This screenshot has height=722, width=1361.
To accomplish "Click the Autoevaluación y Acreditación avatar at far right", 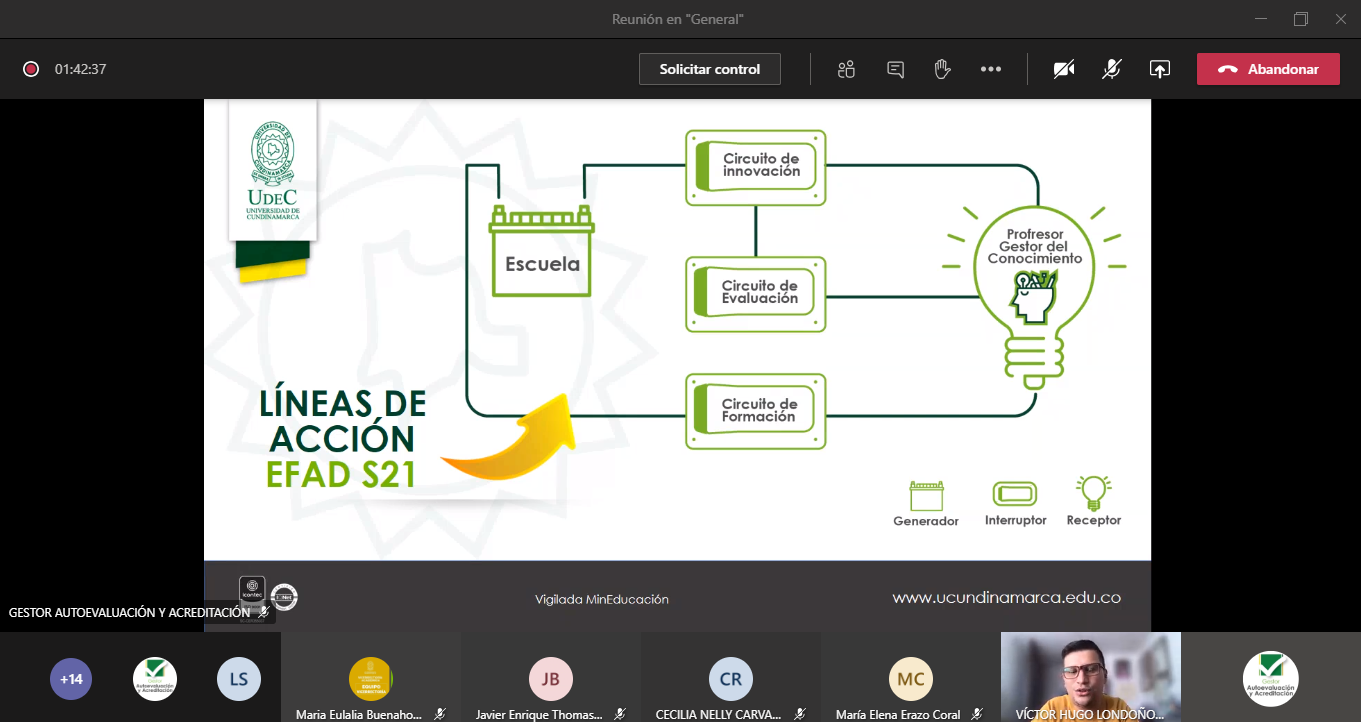I will click(1271, 679).
